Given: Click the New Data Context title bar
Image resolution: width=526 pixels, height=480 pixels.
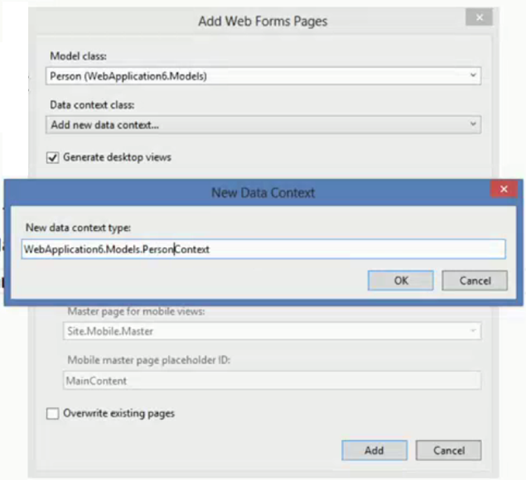Looking at the screenshot, I should click(263, 193).
